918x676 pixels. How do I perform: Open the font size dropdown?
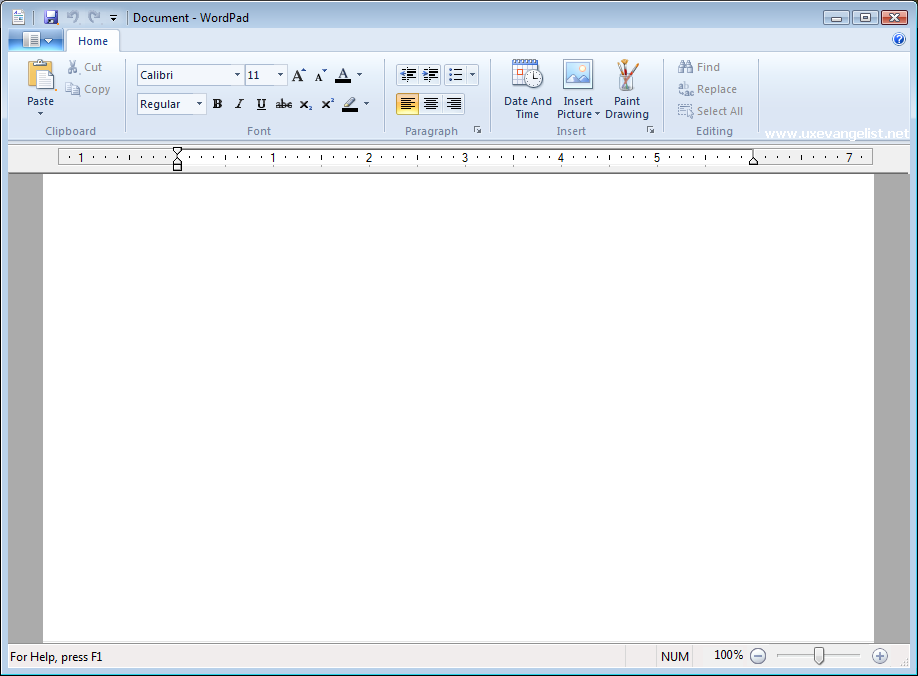[279, 74]
